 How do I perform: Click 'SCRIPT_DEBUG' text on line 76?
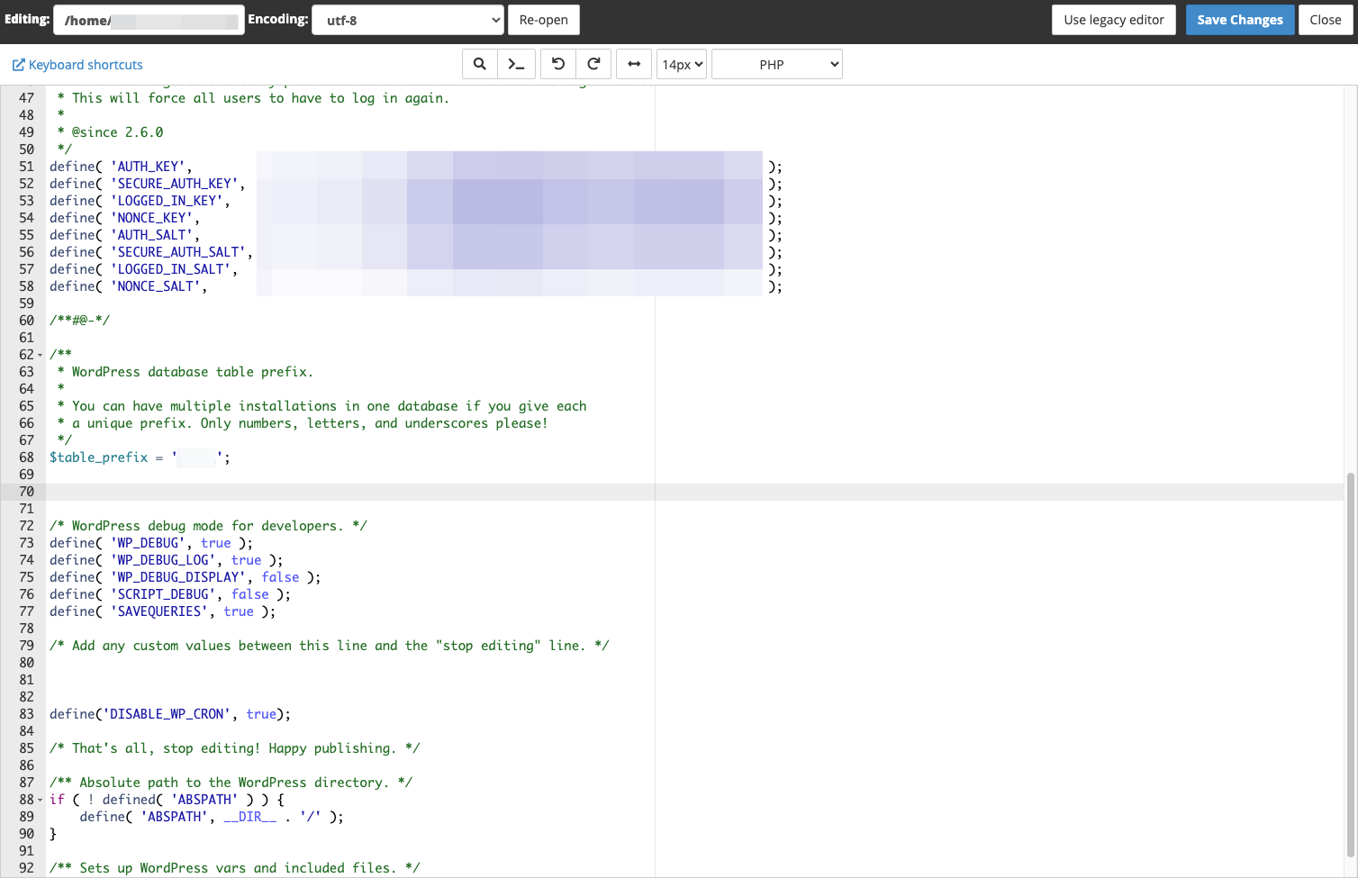click(163, 594)
